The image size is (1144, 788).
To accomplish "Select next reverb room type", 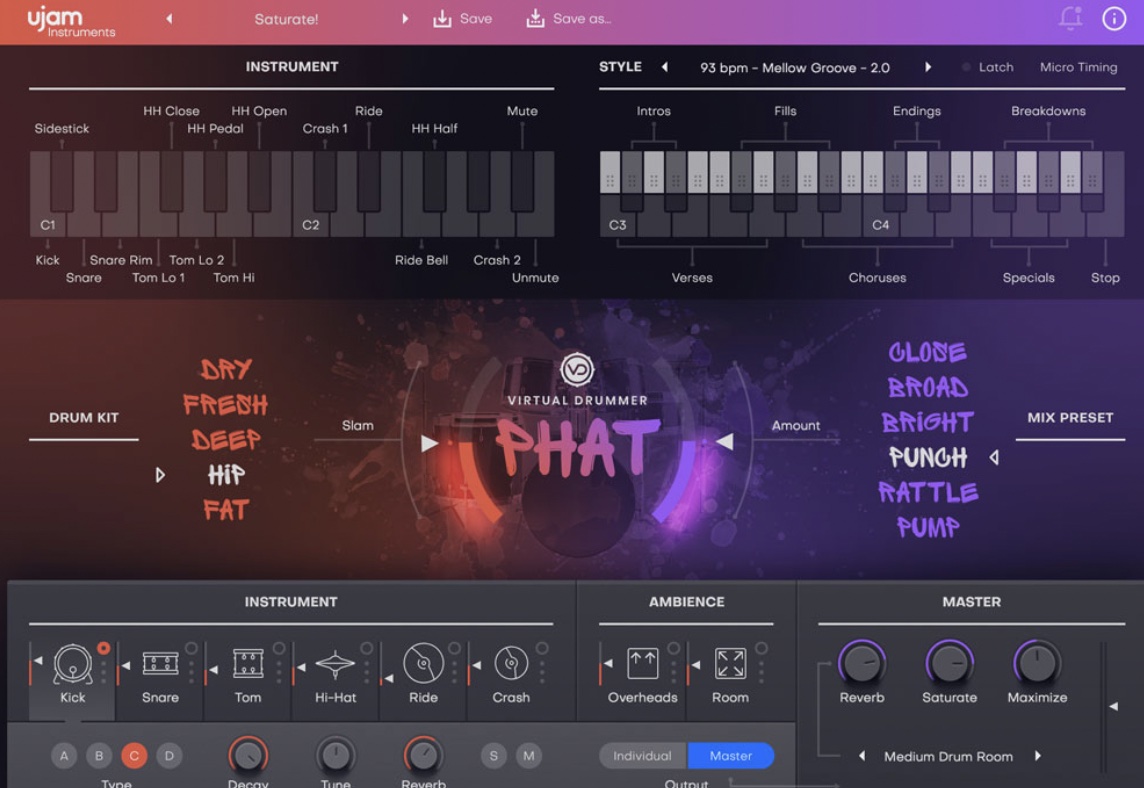I will 1037,756.
